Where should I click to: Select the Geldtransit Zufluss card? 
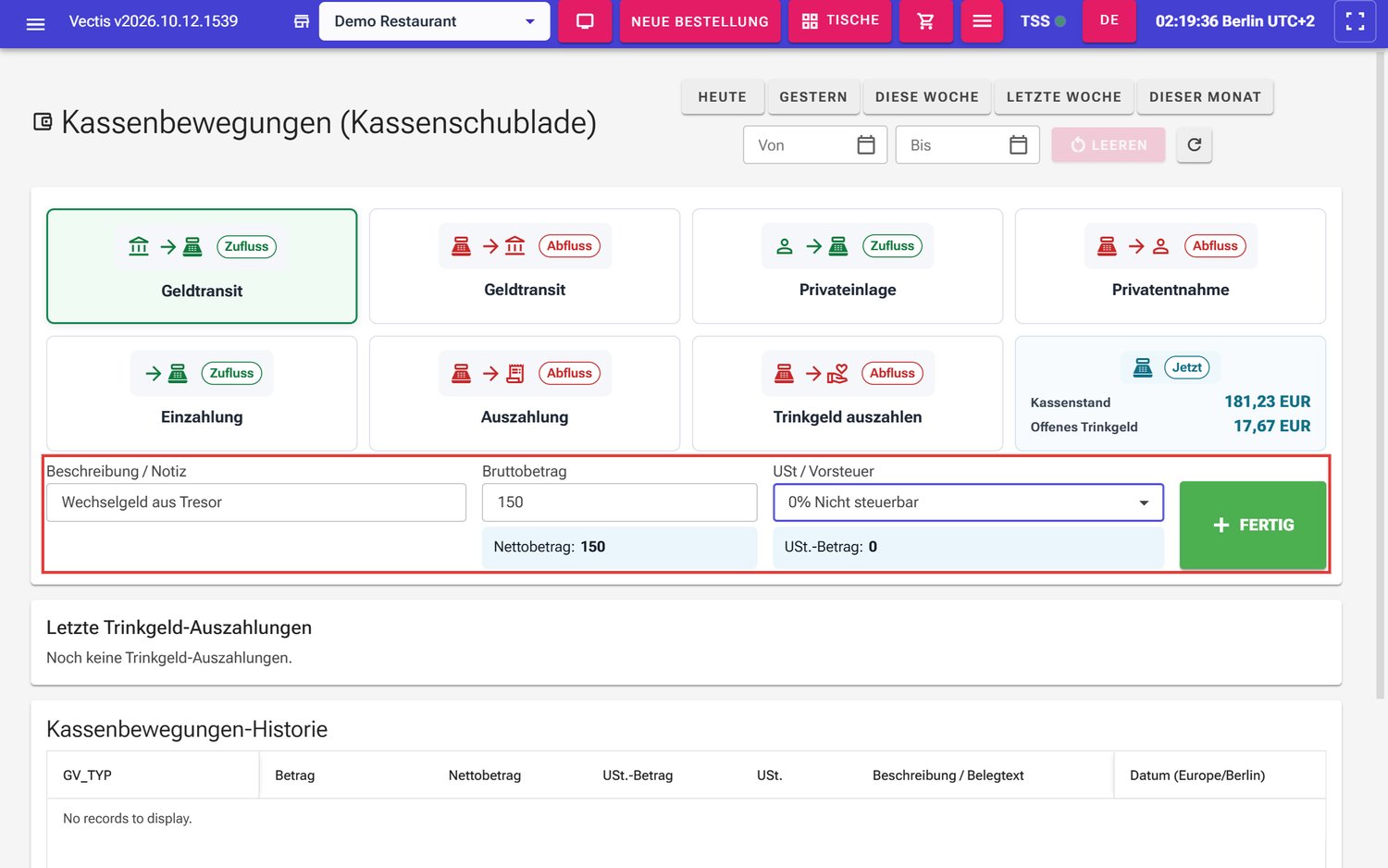click(202, 267)
